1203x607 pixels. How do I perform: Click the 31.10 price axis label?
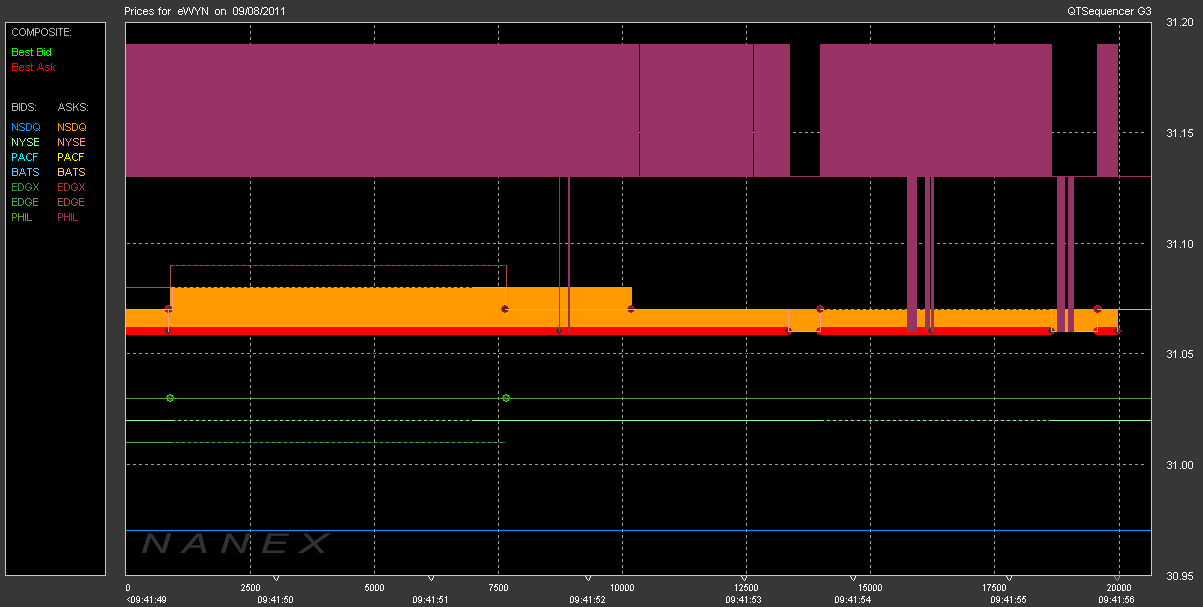tap(1180, 244)
